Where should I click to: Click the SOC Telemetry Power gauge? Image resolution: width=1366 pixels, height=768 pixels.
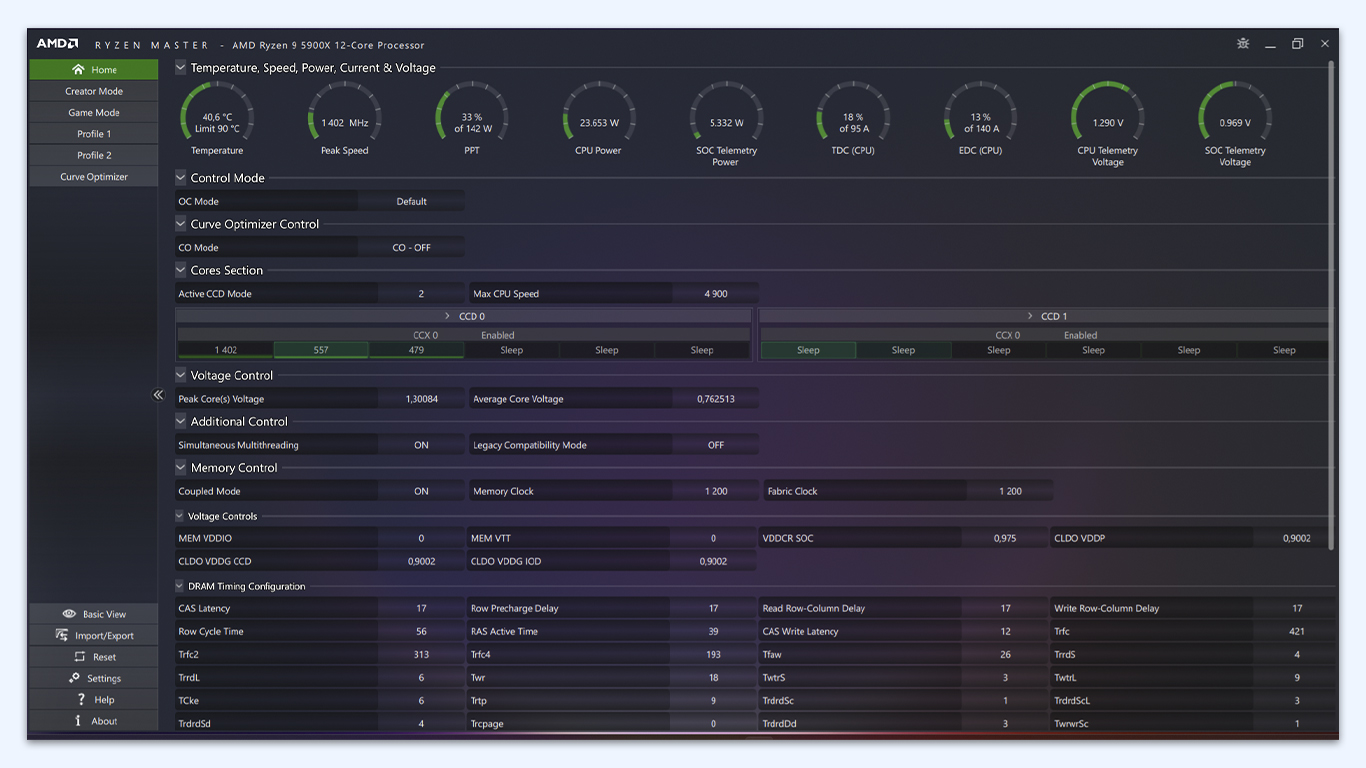726,123
